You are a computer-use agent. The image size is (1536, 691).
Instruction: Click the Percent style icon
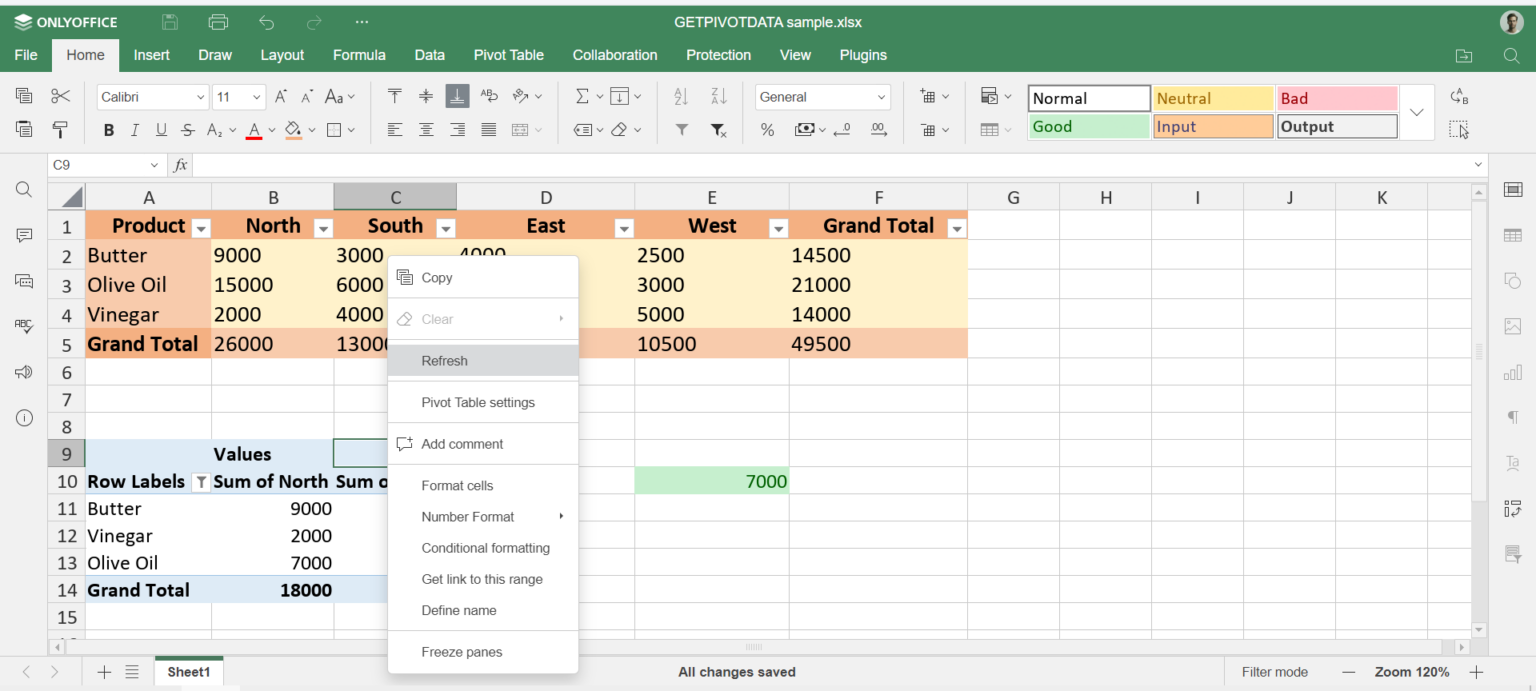[x=767, y=130]
